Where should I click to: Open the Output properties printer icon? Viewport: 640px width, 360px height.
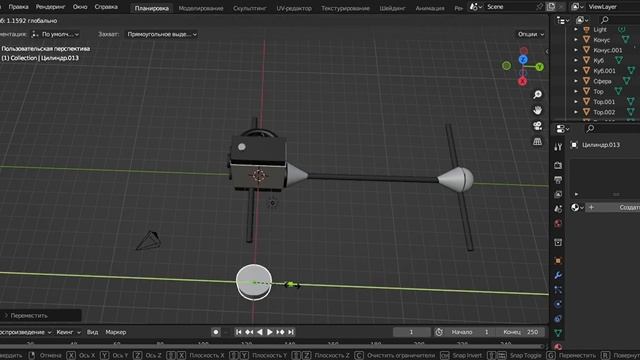click(558, 180)
